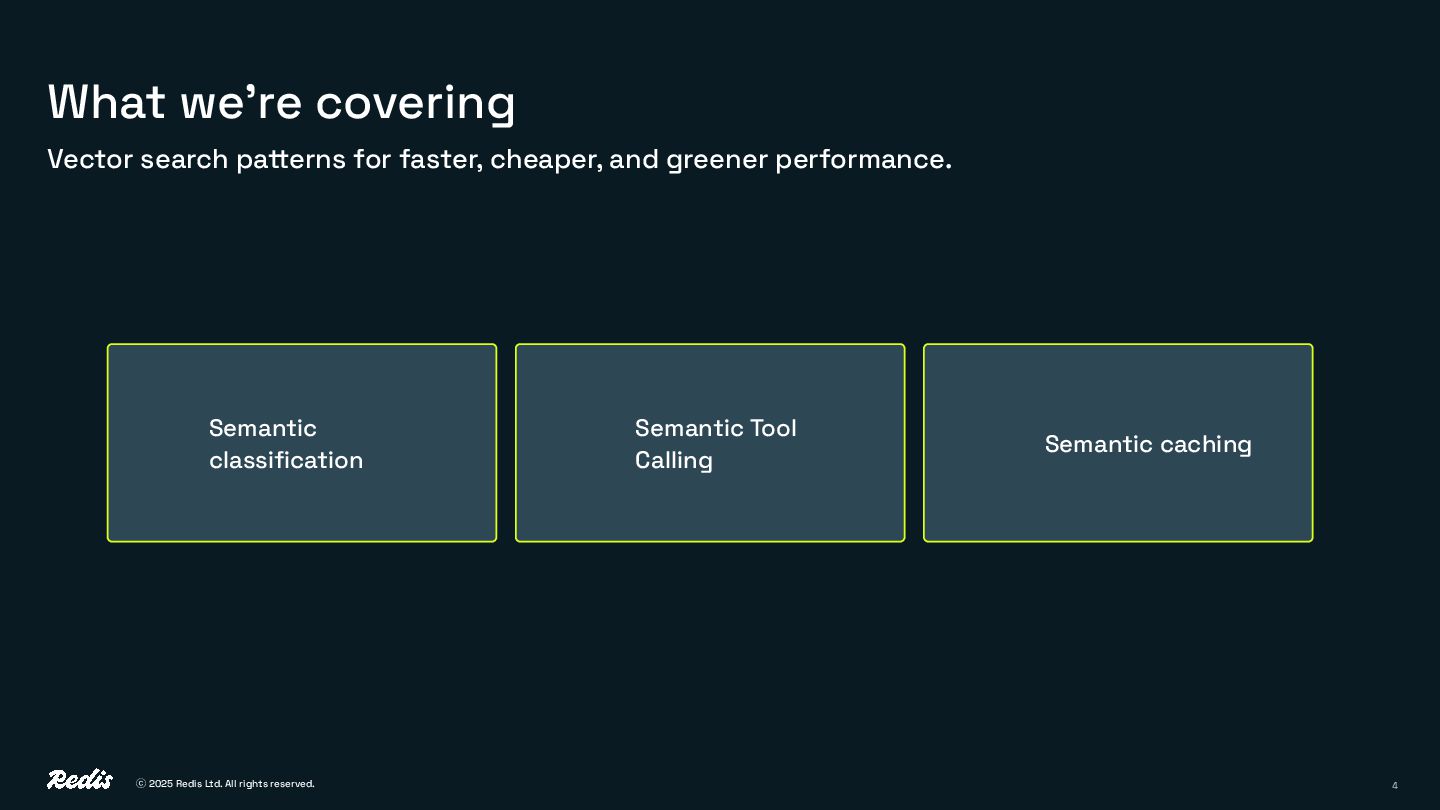Click the word 'cheaper' in the subtitle

point(545,160)
